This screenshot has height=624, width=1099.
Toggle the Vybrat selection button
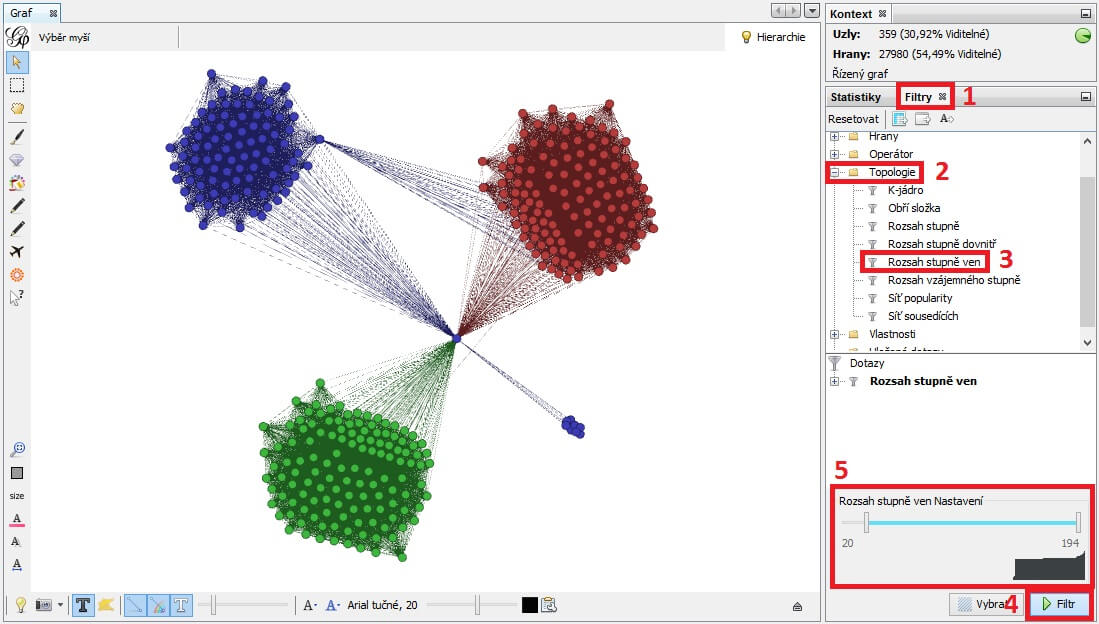[x=985, y=604]
